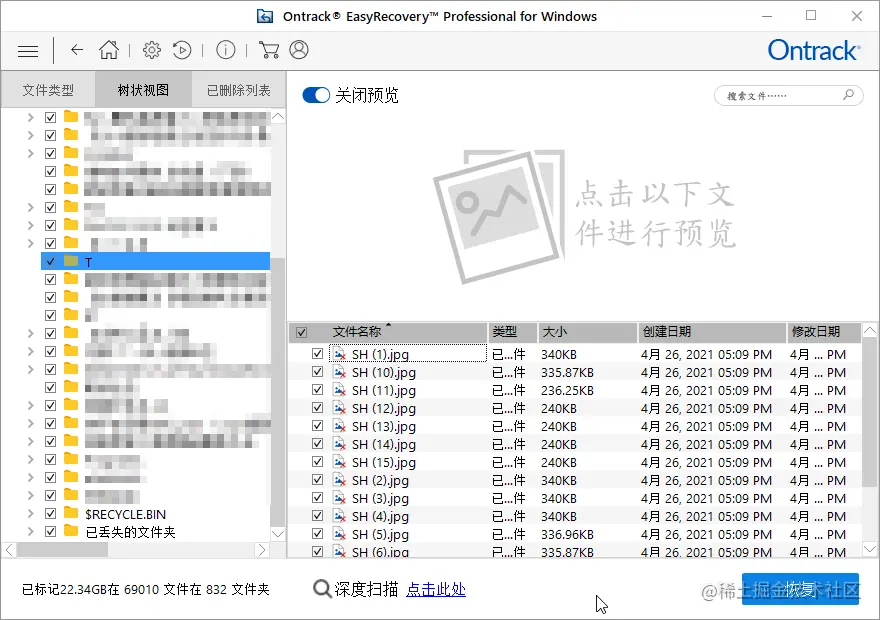Click the SH (2).jpg file icon
The height and width of the screenshot is (620, 880).
click(339, 480)
